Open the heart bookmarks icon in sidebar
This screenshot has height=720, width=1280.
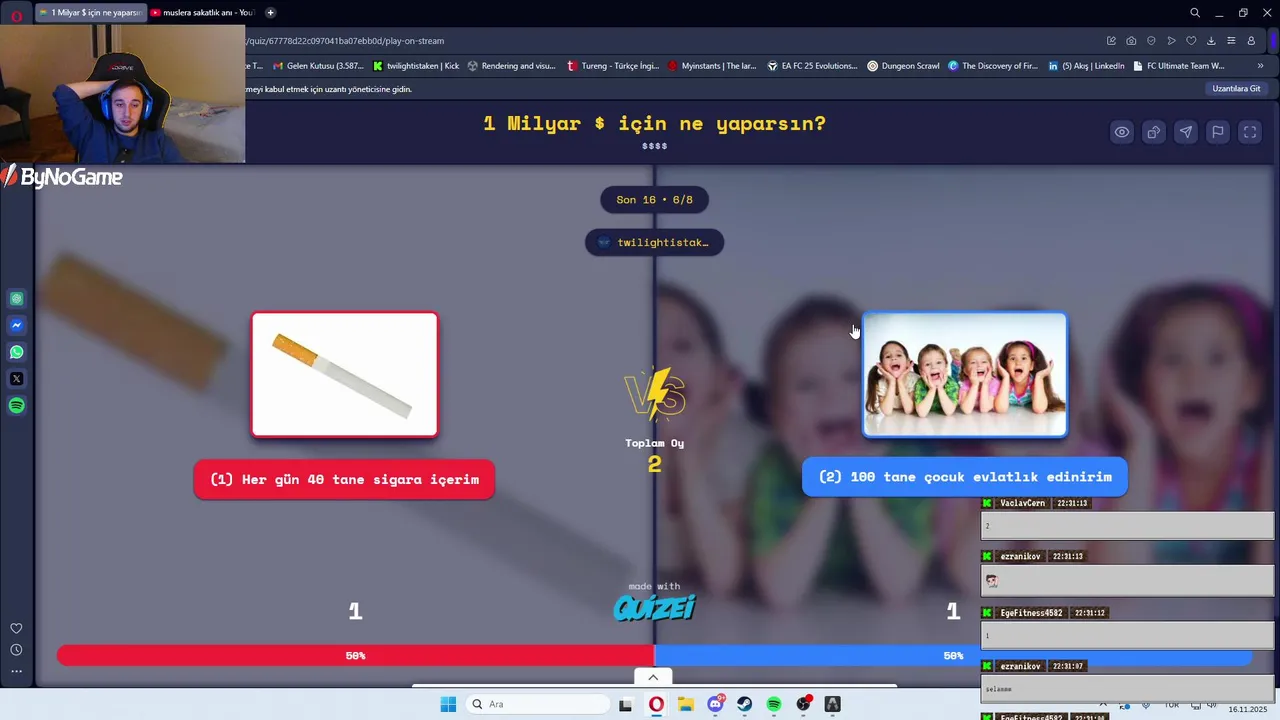[x=16, y=628]
